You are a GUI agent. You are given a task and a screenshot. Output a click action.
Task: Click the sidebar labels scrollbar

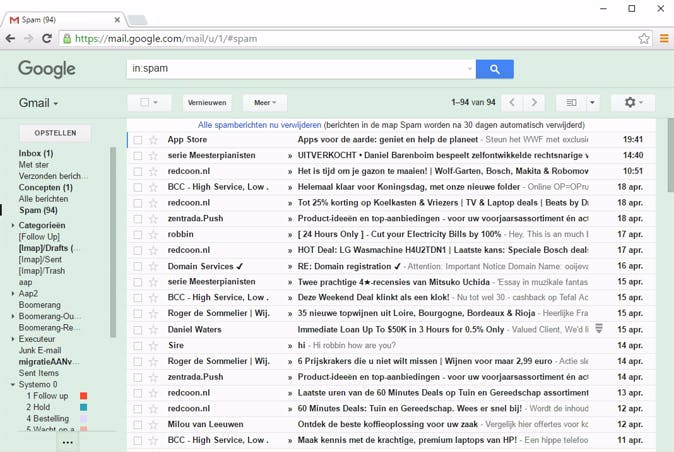(113, 242)
